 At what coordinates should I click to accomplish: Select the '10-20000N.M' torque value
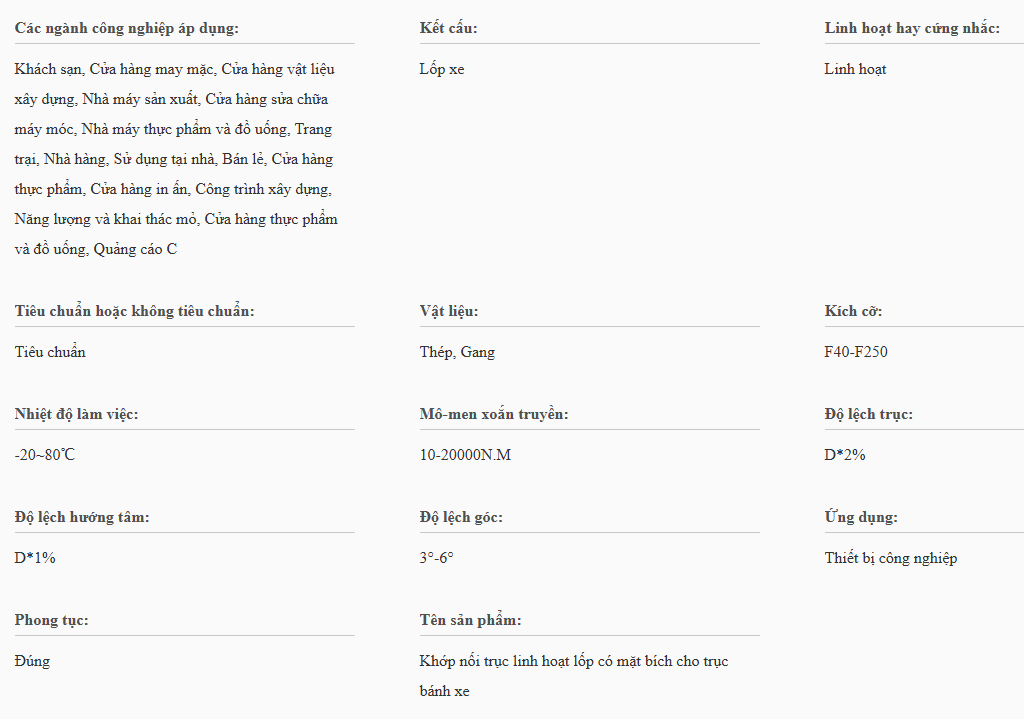pyautogui.click(x=465, y=455)
